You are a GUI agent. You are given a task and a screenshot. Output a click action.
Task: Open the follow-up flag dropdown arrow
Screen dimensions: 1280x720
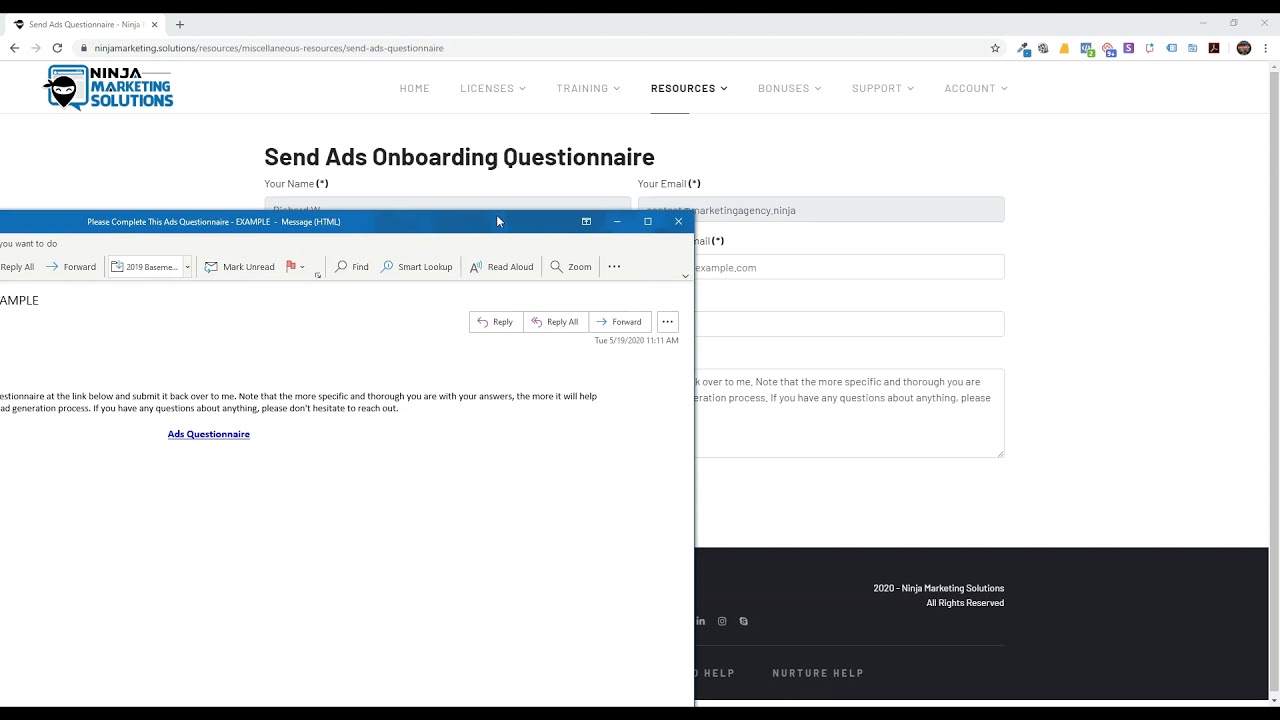(x=302, y=267)
